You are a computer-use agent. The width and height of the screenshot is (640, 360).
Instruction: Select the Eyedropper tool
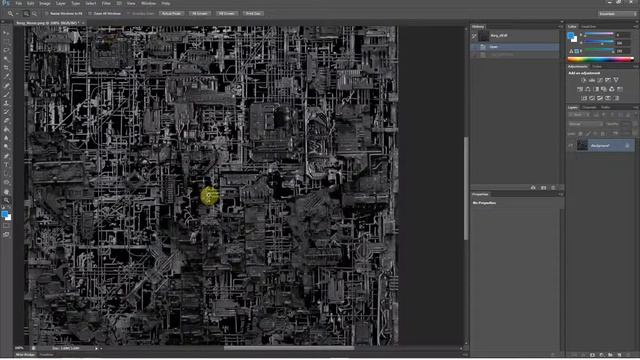coord(6,76)
